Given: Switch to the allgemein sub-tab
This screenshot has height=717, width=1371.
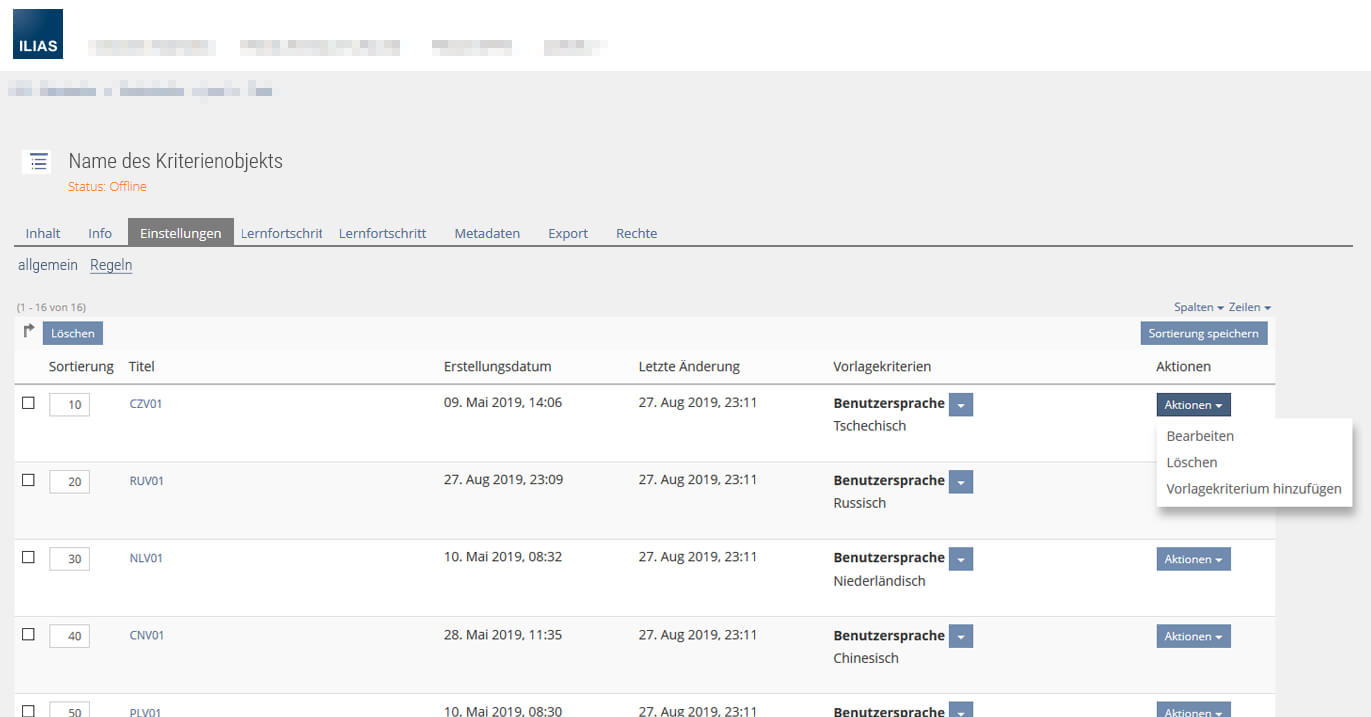Looking at the screenshot, I should point(48,265).
